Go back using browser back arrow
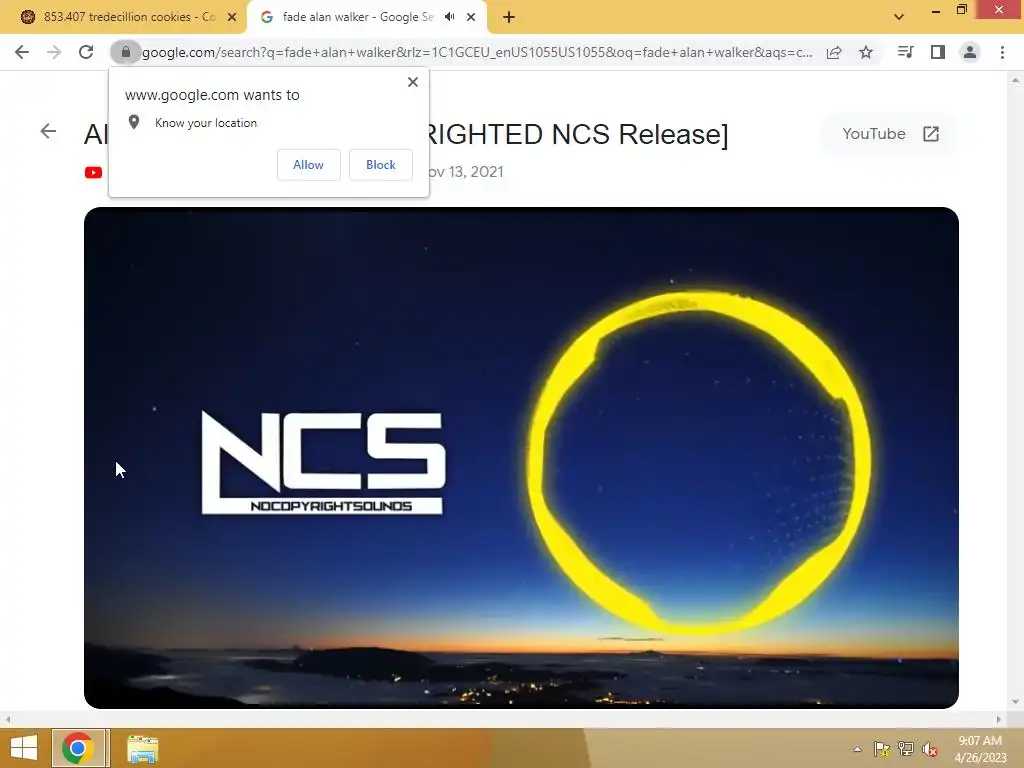 pyautogui.click(x=22, y=52)
